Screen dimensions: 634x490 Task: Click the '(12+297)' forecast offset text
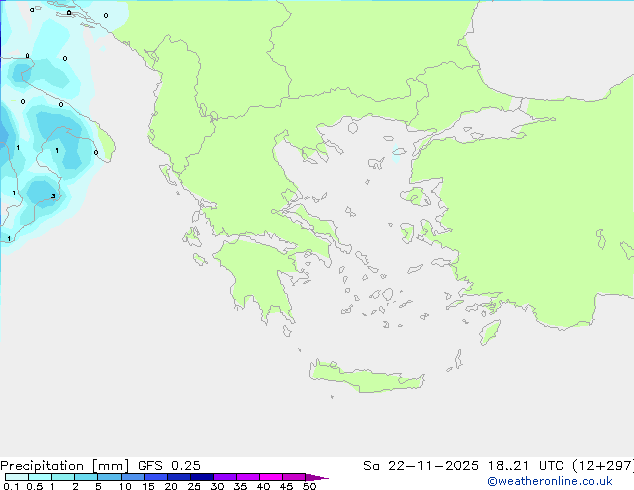click(602, 466)
